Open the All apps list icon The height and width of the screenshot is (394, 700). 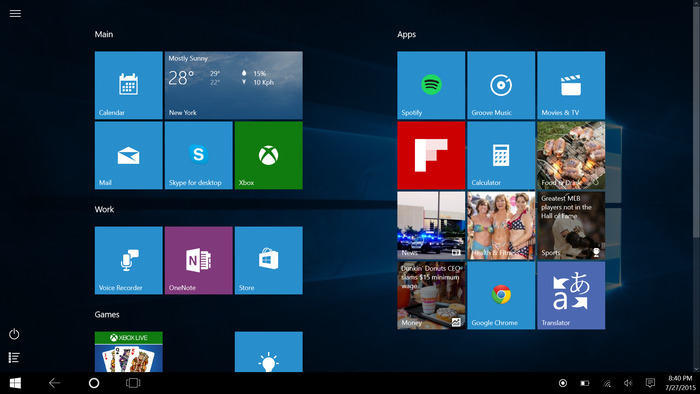14,357
